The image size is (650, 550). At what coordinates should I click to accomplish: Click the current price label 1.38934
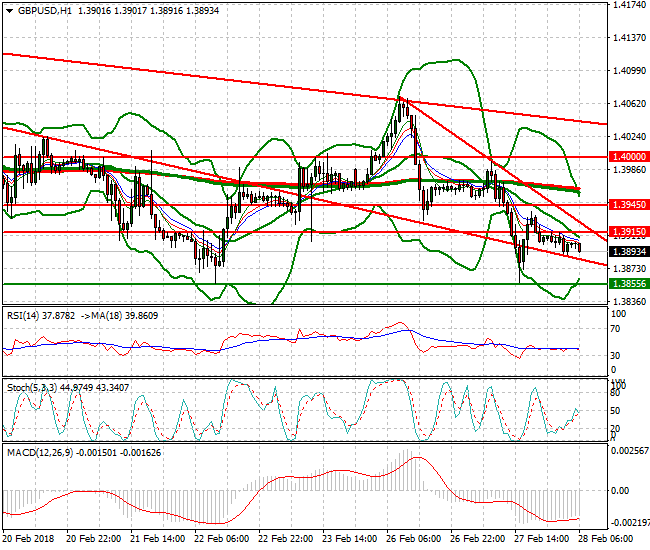click(629, 252)
